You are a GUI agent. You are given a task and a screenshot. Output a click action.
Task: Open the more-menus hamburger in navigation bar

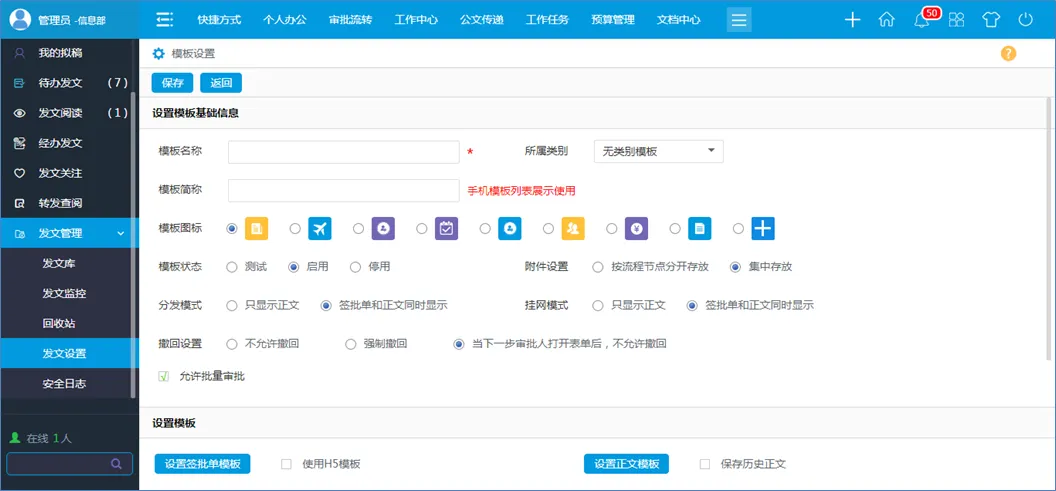click(x=739, y=19)
